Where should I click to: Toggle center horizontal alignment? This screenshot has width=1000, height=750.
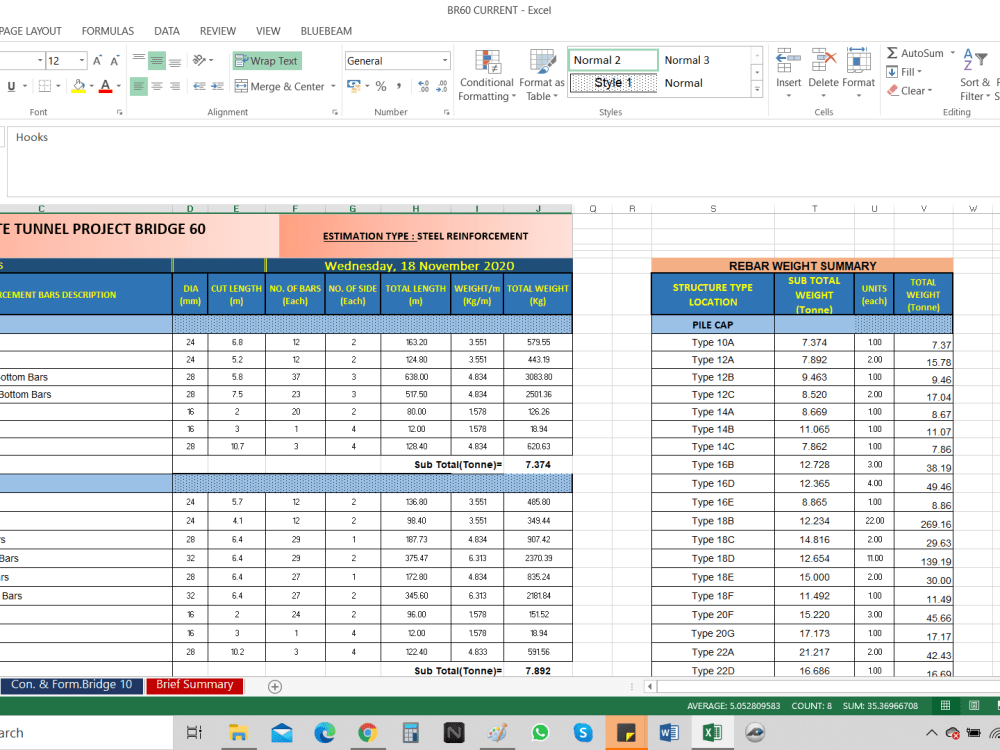pos(157,86)
